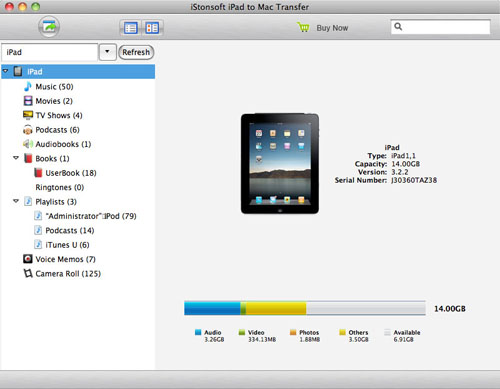Click the UserBook red book icon
500x389 pixels.
pos(38,173)
